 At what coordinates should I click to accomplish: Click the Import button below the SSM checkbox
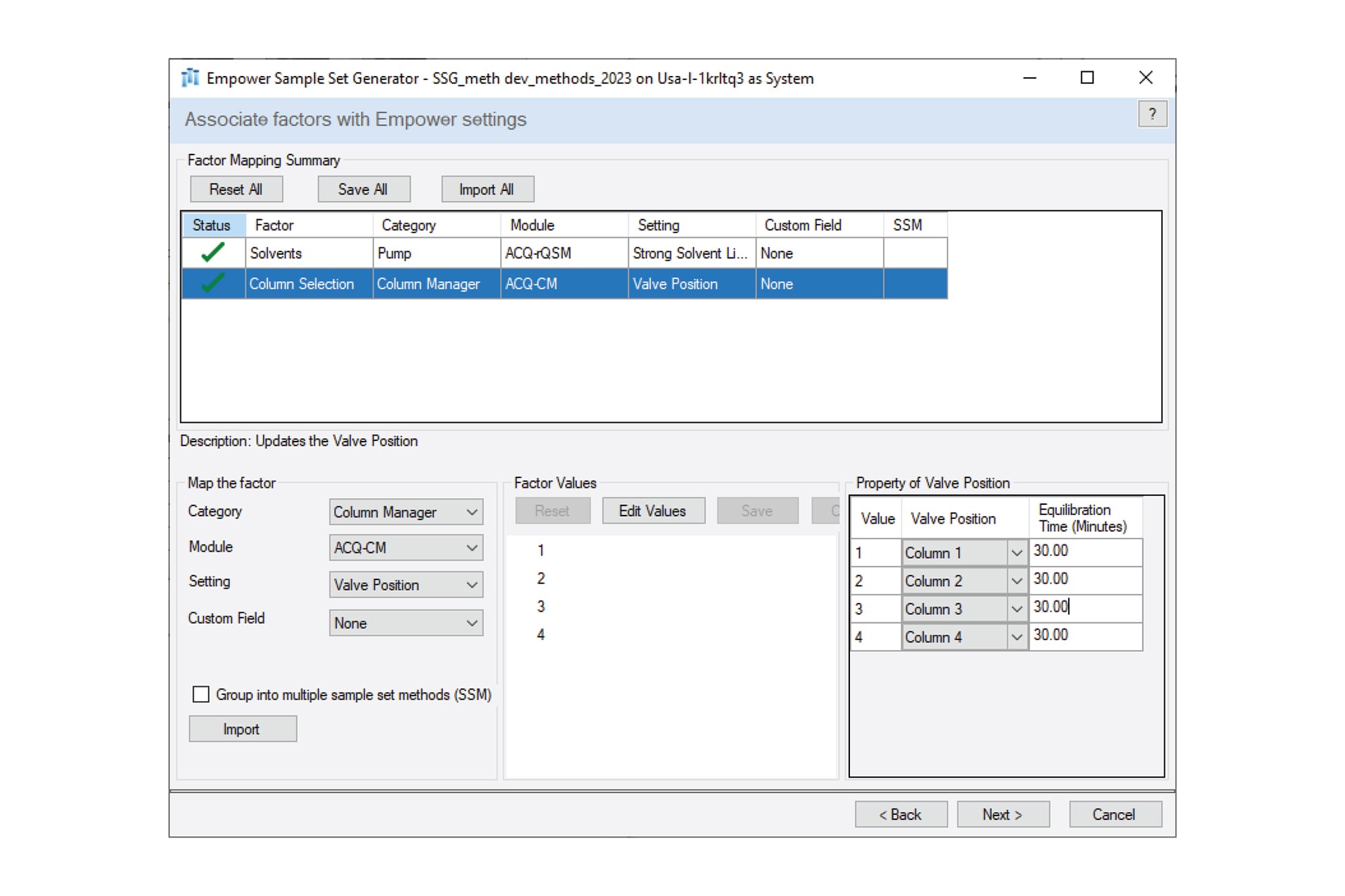(242, 729)
